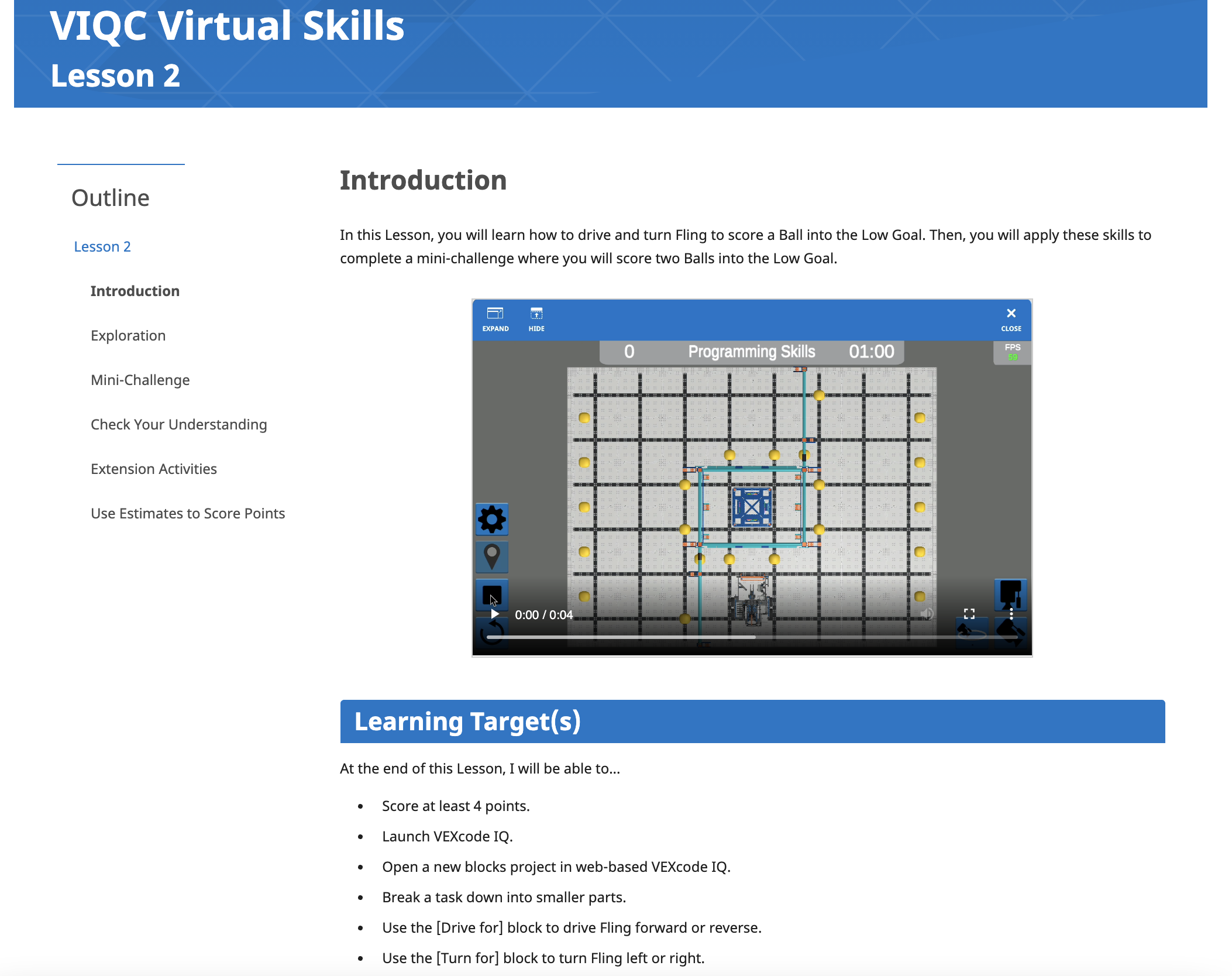Mute the video audio

pos(927,614)
